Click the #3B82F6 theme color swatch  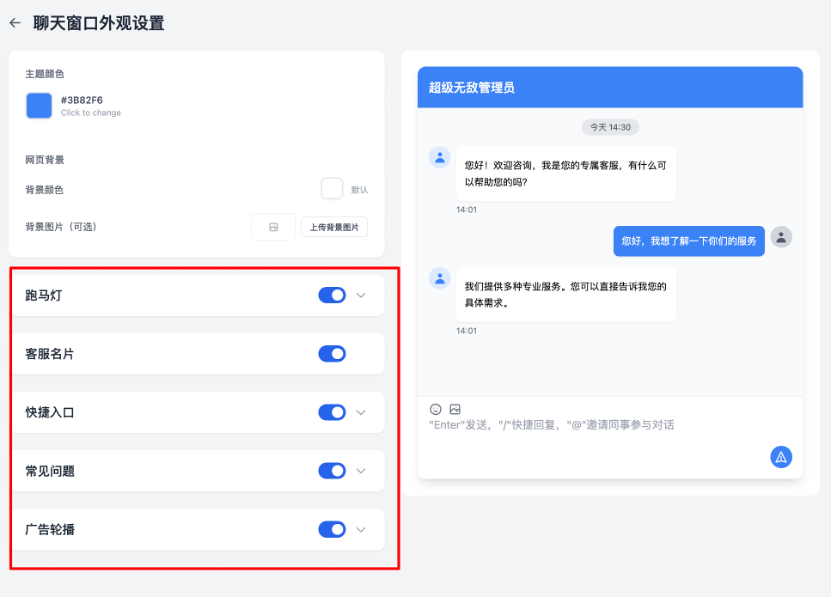(x=38, y=106)
